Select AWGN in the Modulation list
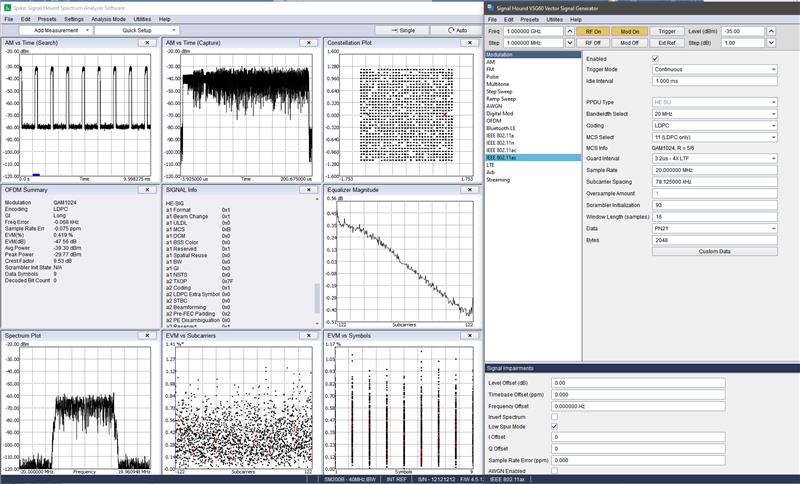Screen dimensions: 800x484 tap(494, 106)
